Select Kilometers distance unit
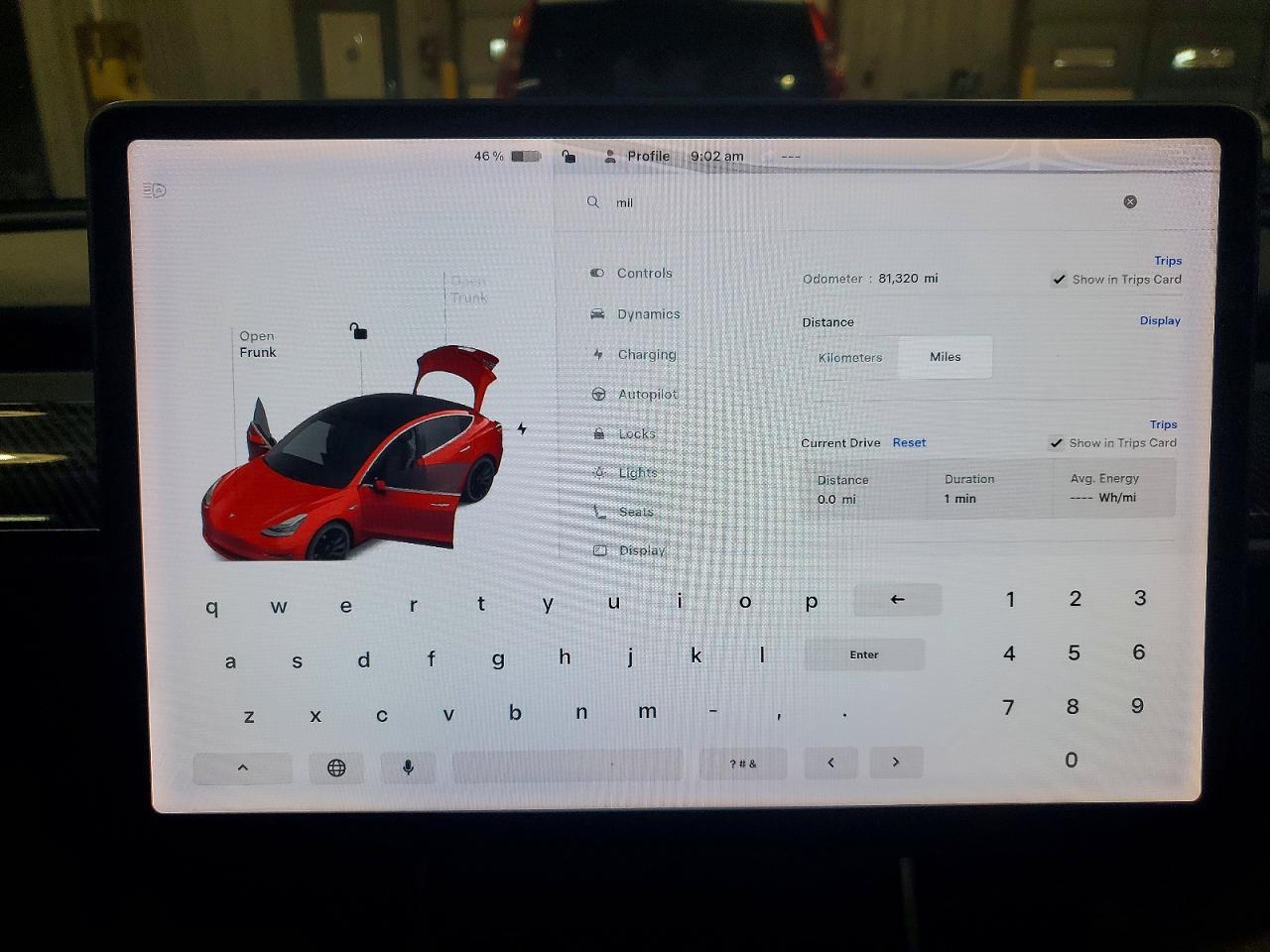Screen dimensions: 1270x952 coord(850,358)
